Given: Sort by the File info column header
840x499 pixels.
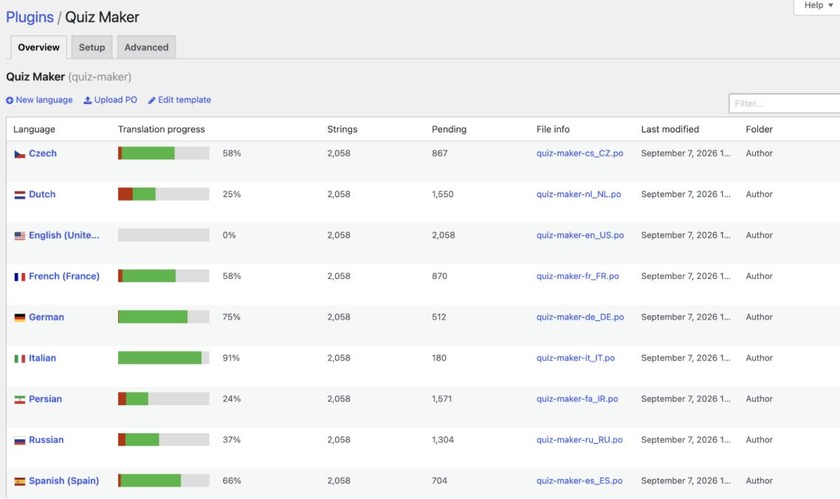Looking at the screenshot, I should [x=553, y=129].
